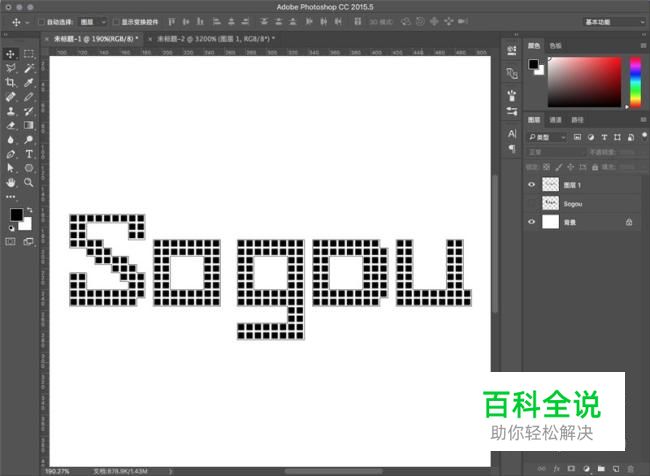Toggle pixel layer filter
The width and height of the screenshot is (650, 476).
click(x=577, y=137)
